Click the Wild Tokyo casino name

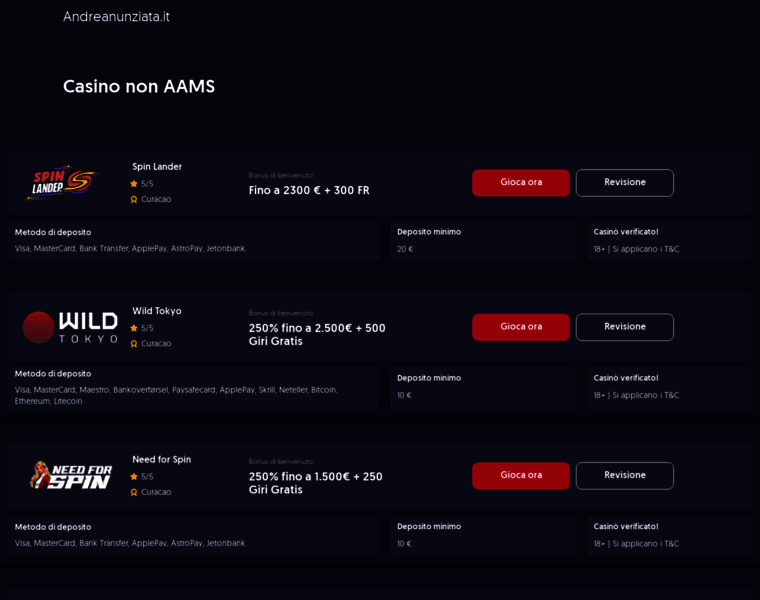(157, 311)
